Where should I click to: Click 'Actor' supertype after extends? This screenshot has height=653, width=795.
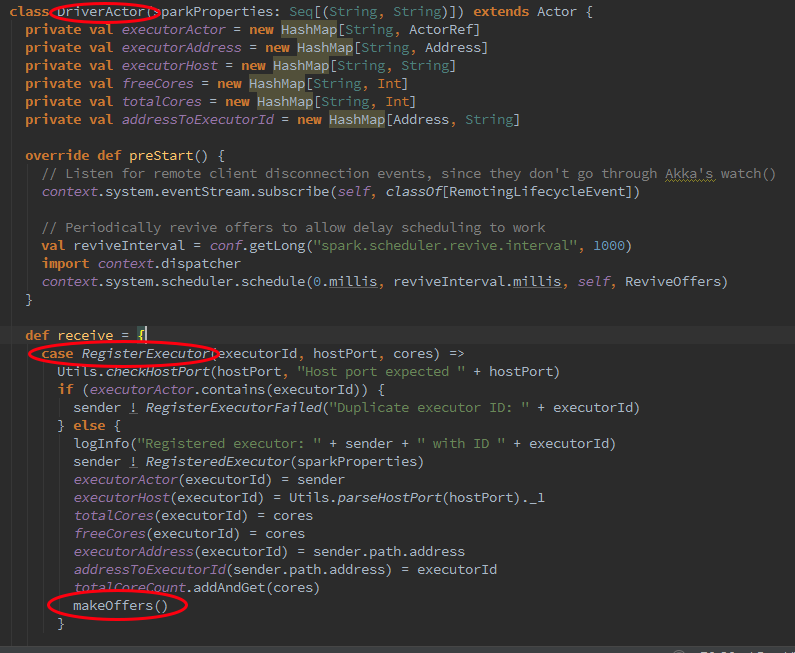557,12
